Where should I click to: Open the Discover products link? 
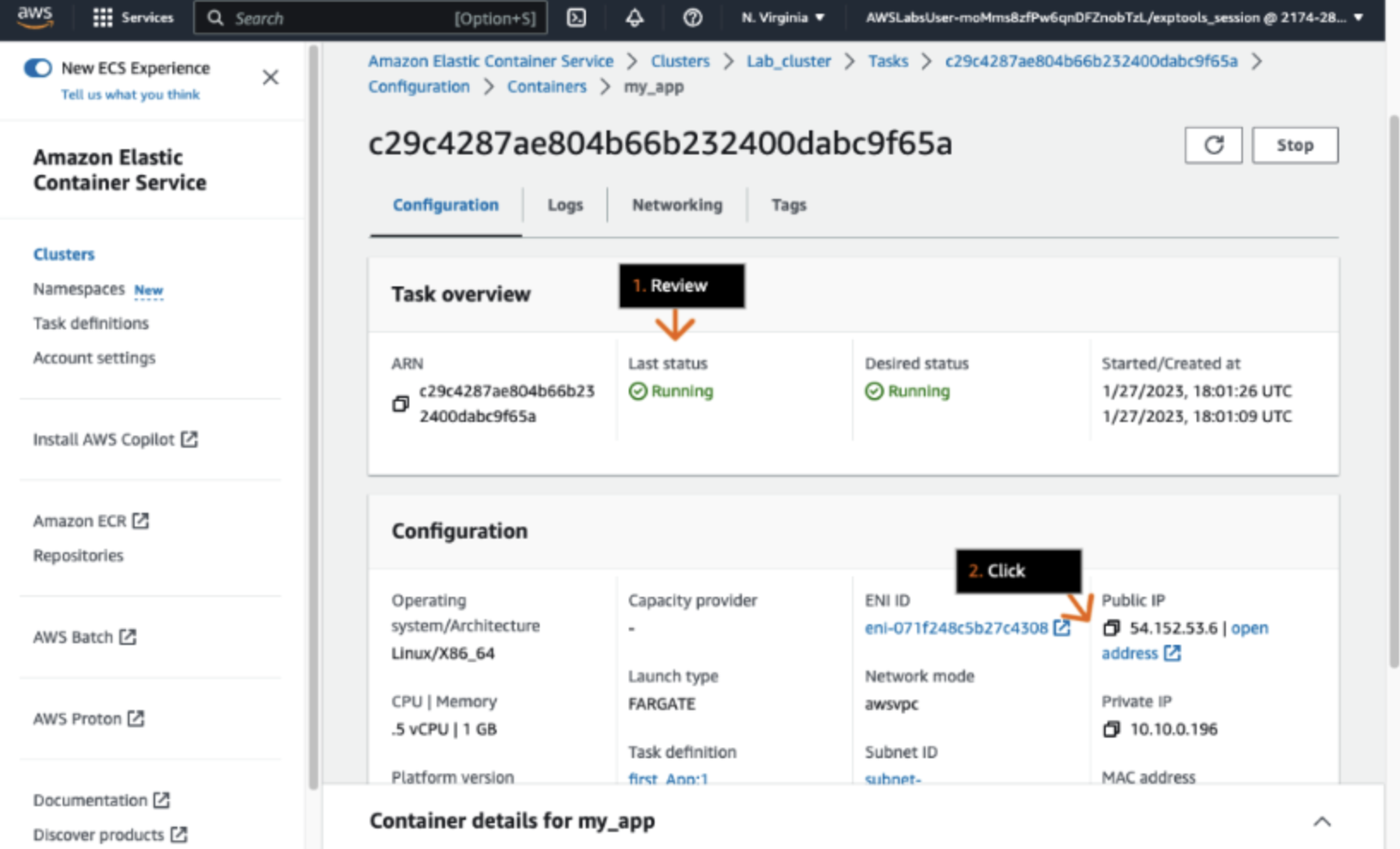(99, 834)
